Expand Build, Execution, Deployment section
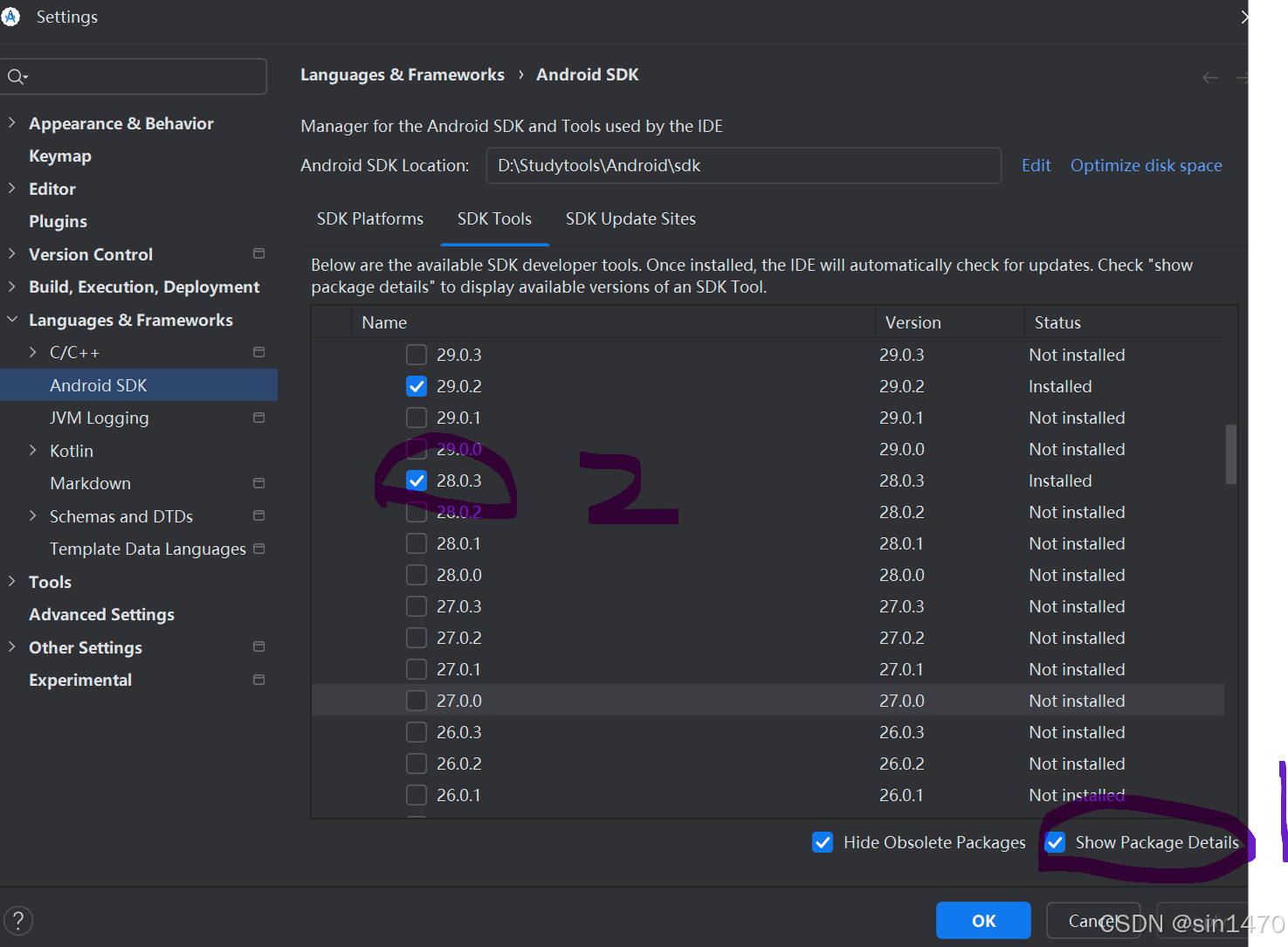This screenshot has width=1288, height=947. (12, 287)
